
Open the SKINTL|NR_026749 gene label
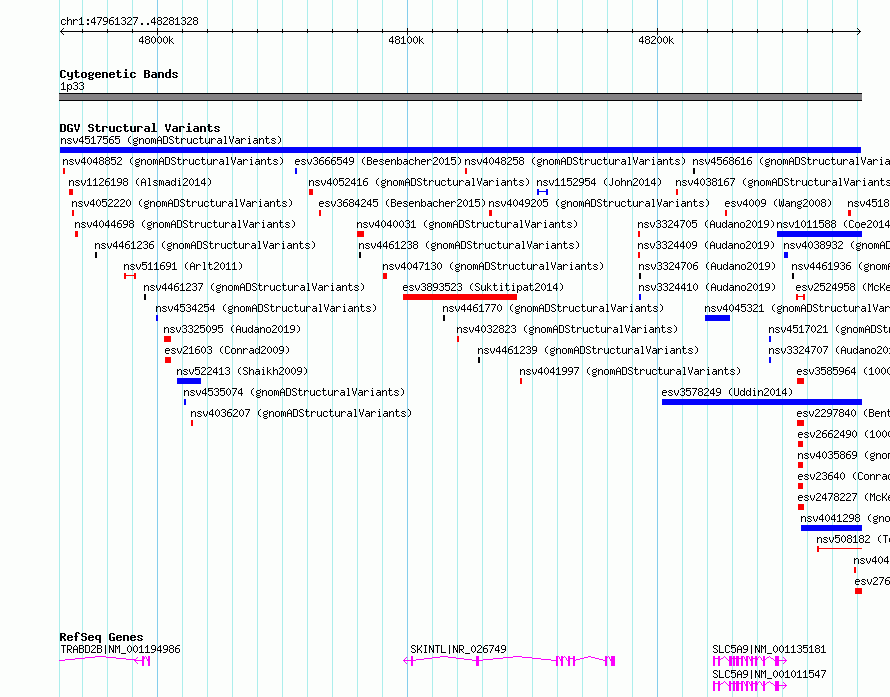(x=458, y=649)
